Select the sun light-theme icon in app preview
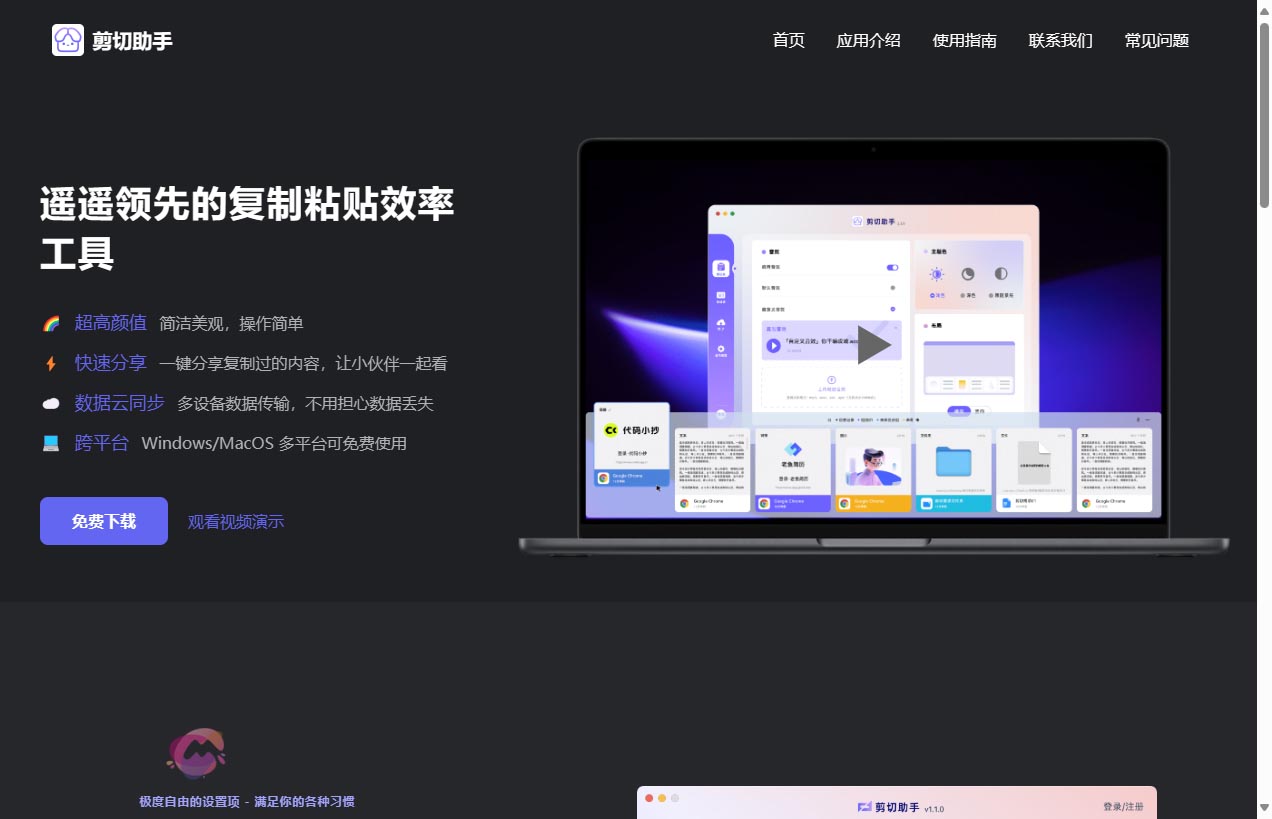Viewport: 1272px width, 819px height. tap(937, 274)
